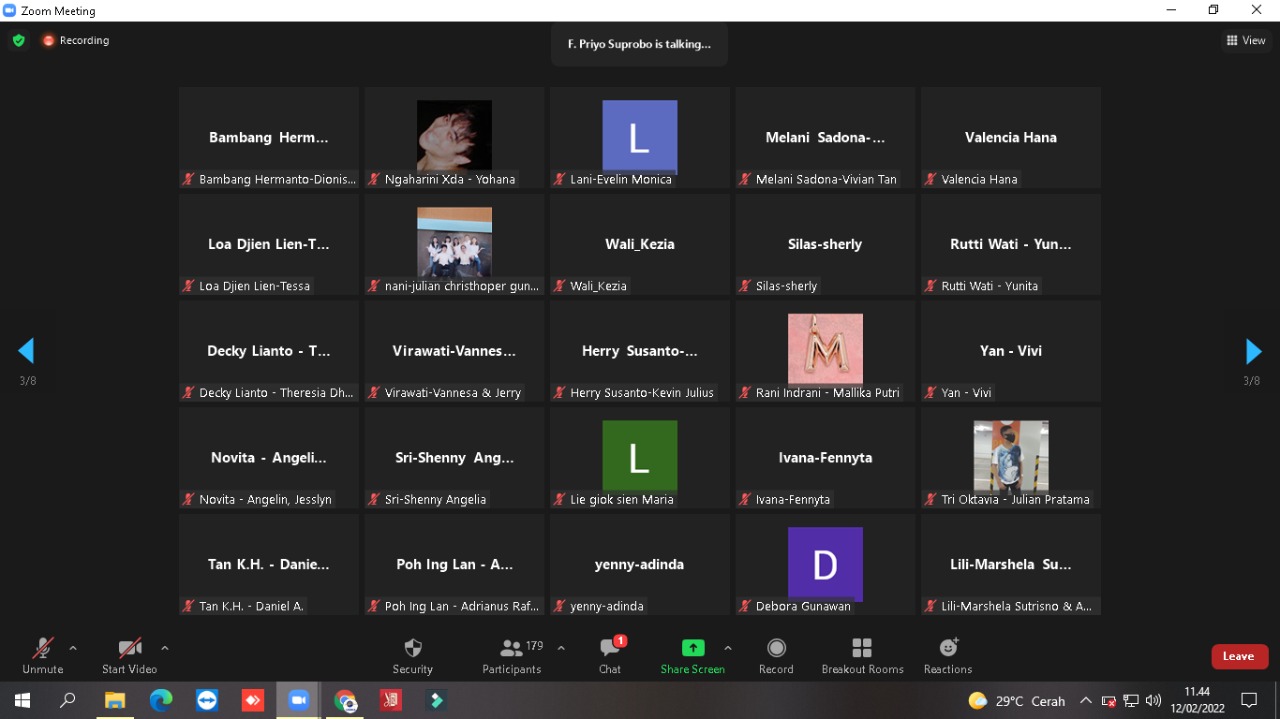Click the green encryption shield icon
The height and width of the screenshot is (719, 1280).
(18, 41)
